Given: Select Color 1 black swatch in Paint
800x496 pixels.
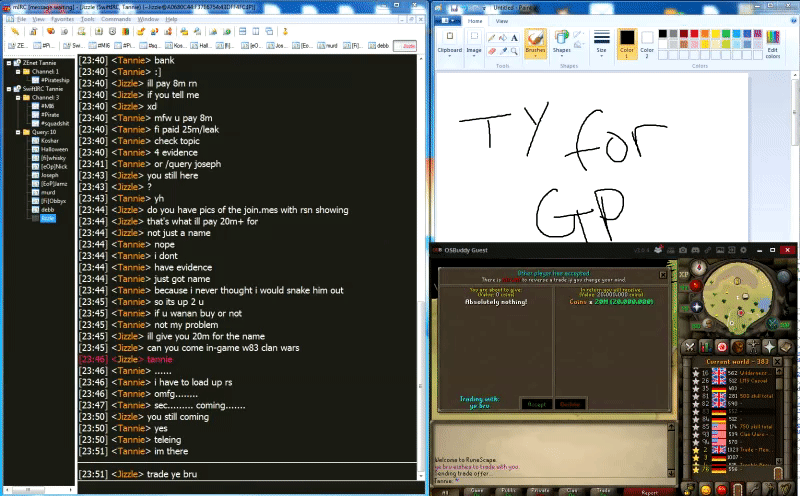Looking at the screenshot, I should coord(627,44).
